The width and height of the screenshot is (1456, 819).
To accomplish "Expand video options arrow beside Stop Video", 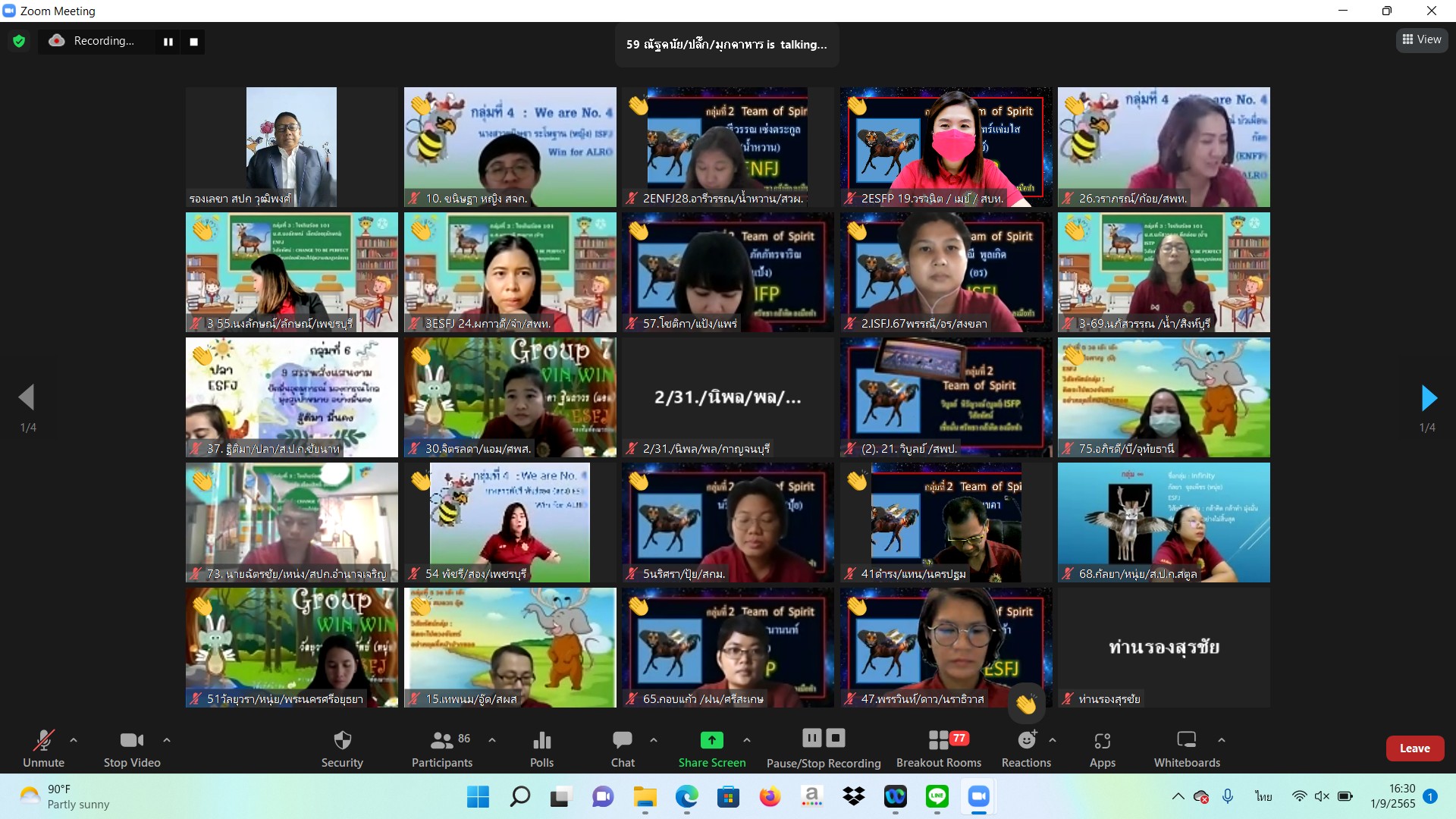I will pyautogui.click(x=167, y=739).
